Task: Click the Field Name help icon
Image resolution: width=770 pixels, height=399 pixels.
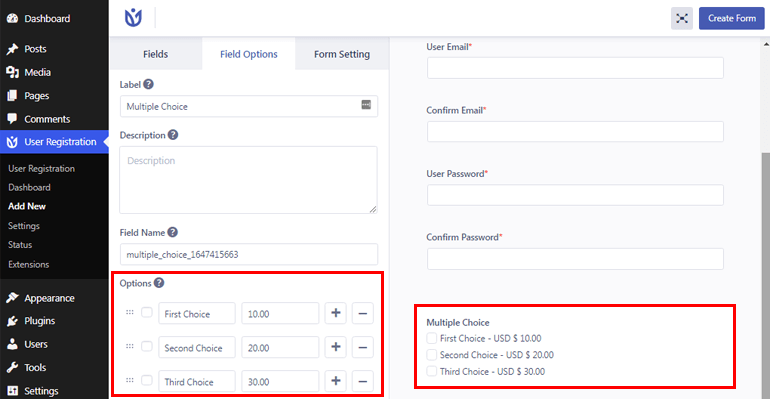Action: pos(172,232)
